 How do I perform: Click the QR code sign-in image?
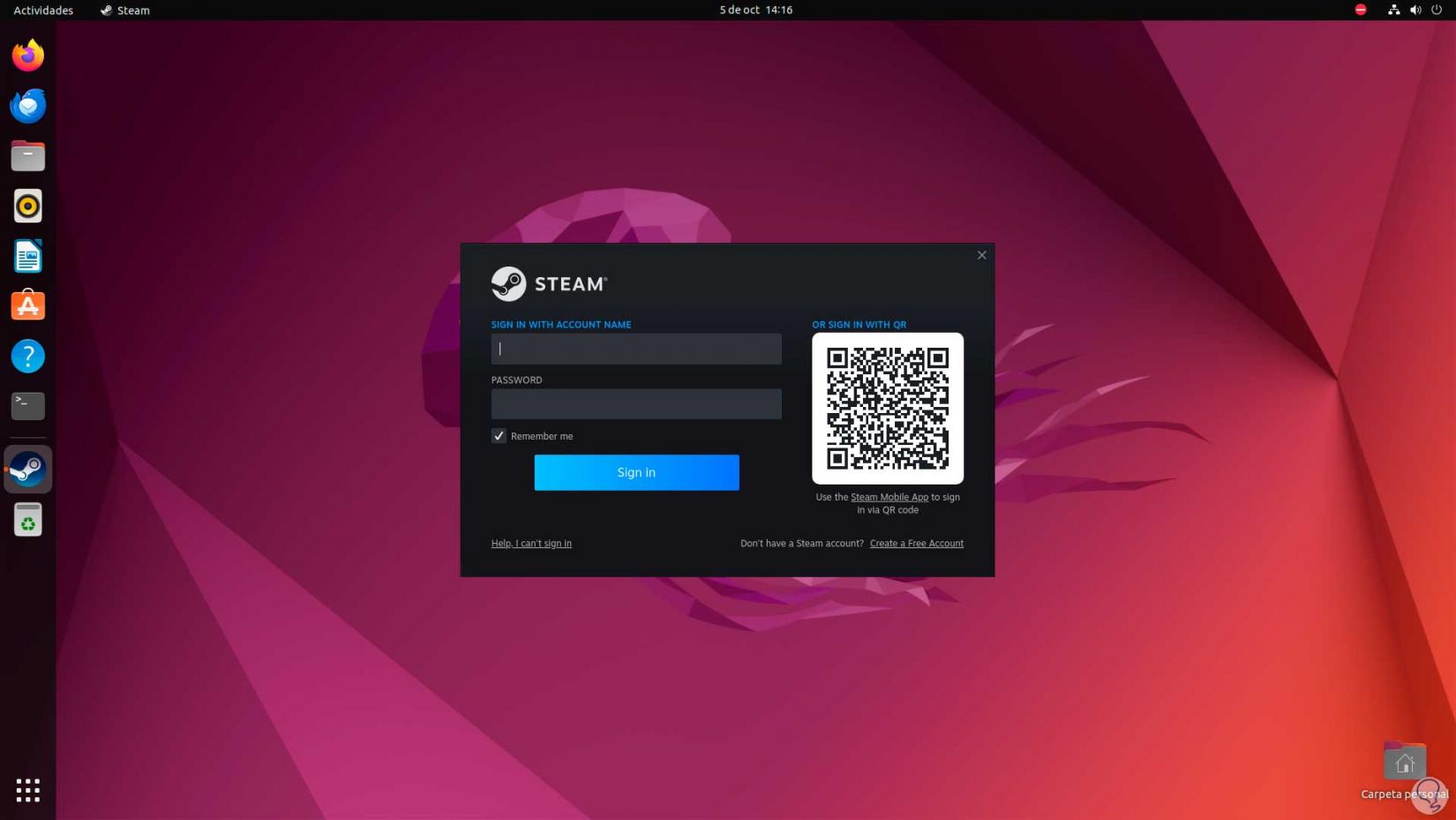point(888,409)
